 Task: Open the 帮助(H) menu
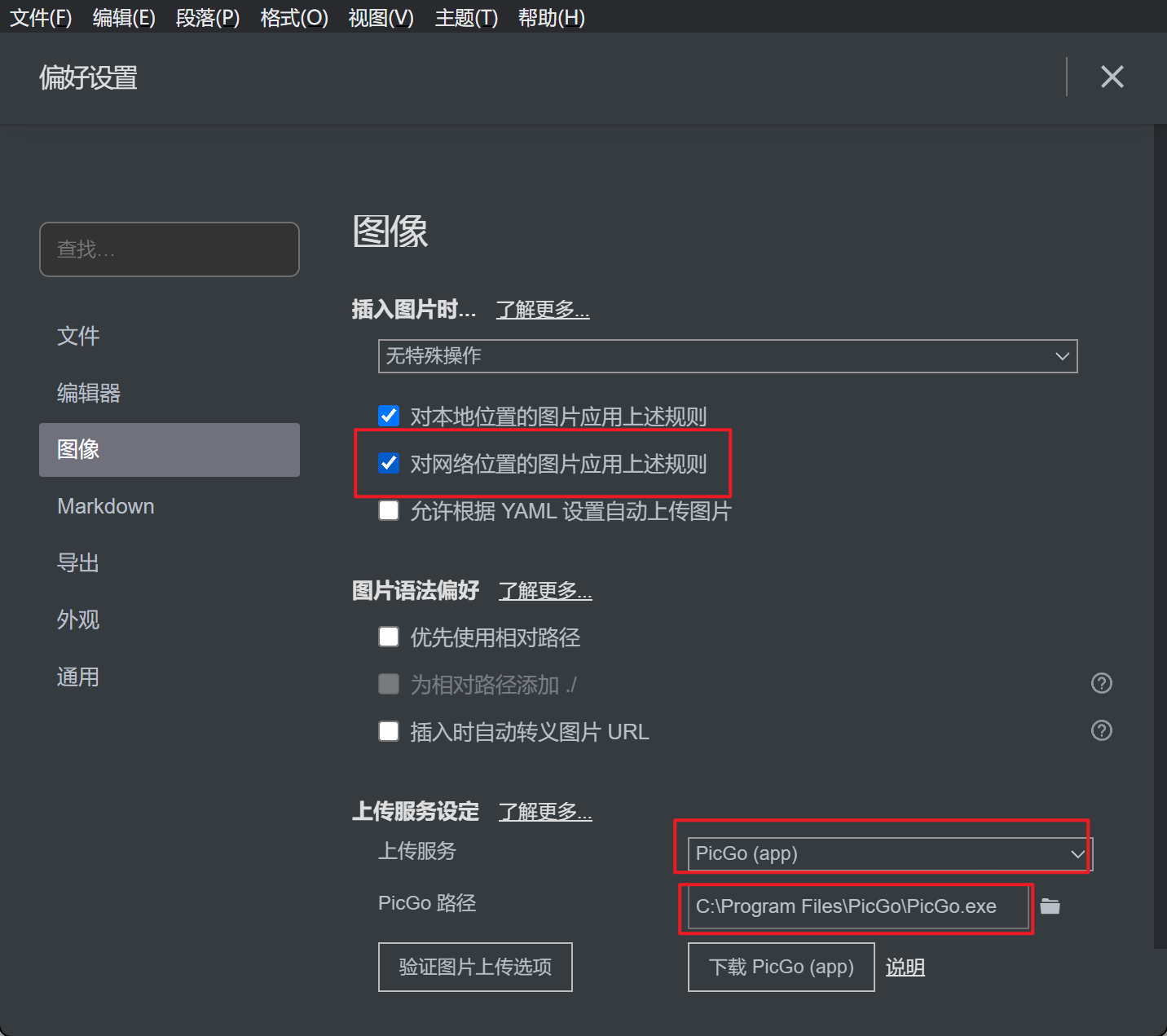point(552,17)
